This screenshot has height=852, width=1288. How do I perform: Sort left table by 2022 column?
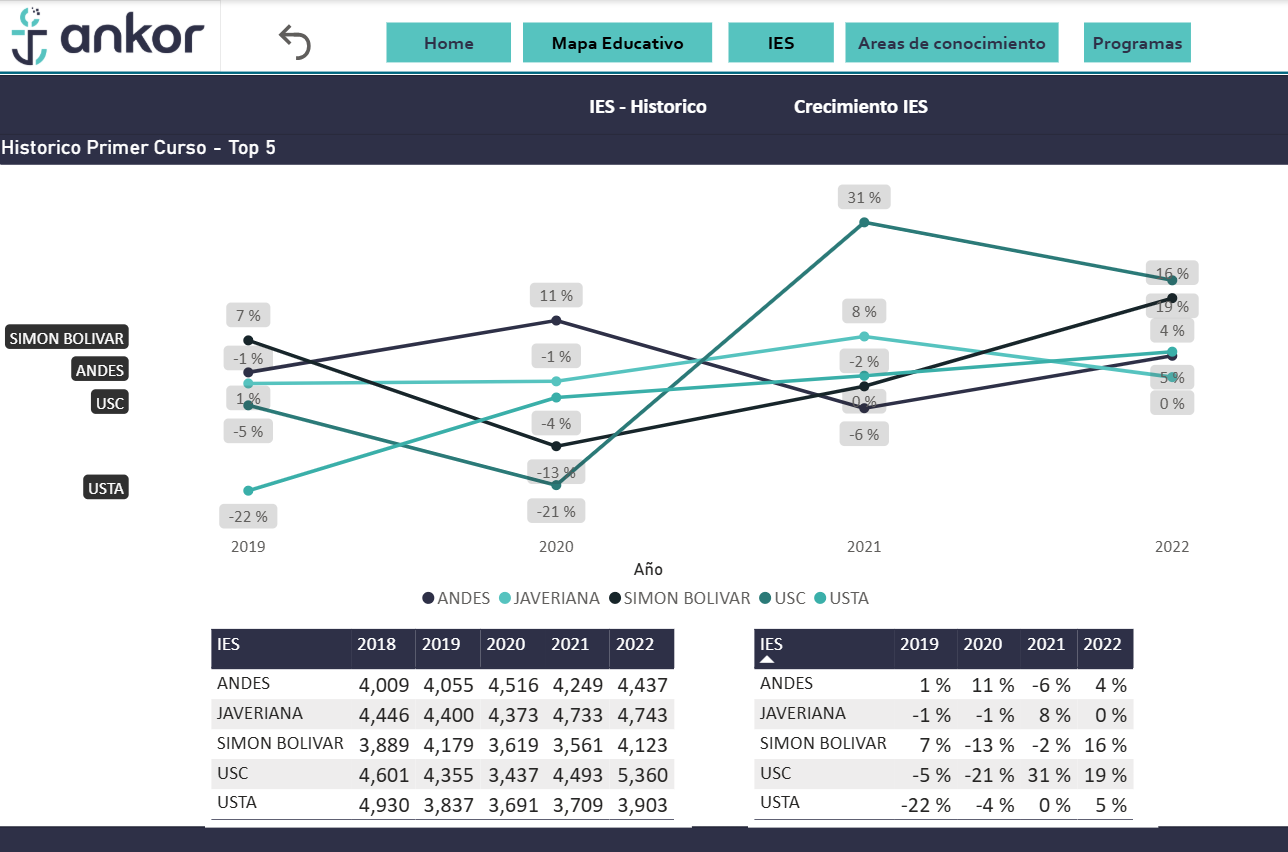click(x=635, y=645)
